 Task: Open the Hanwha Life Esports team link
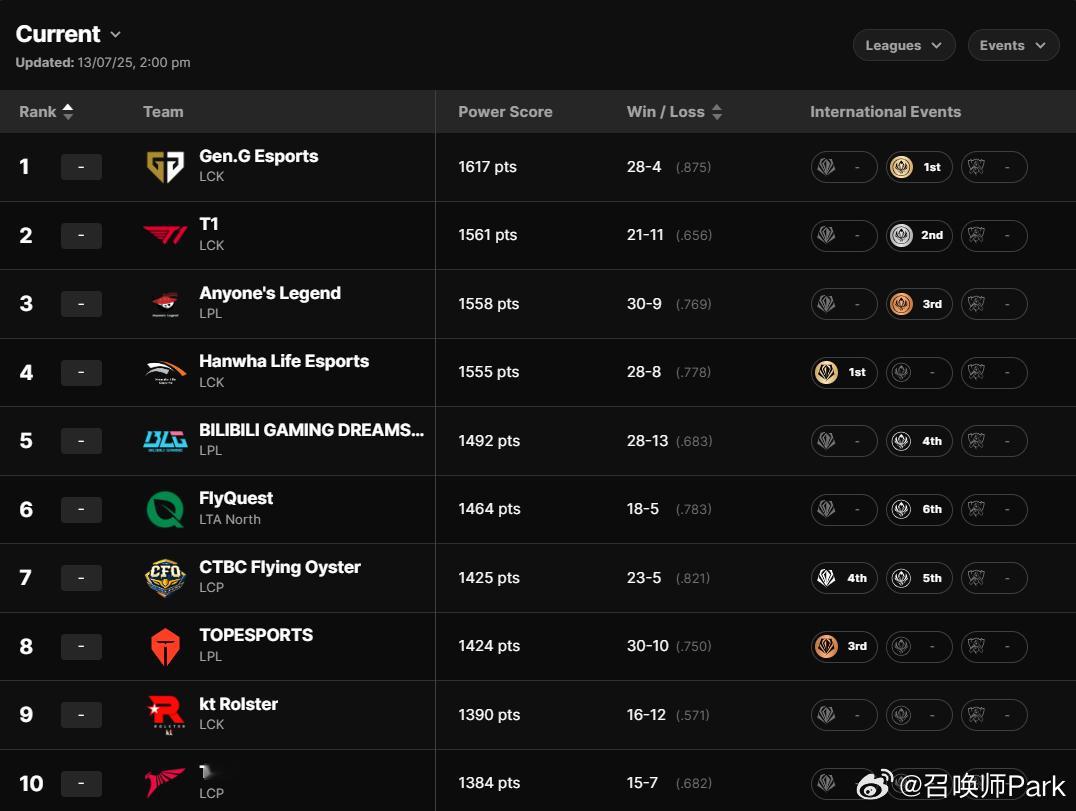[284, 361]
